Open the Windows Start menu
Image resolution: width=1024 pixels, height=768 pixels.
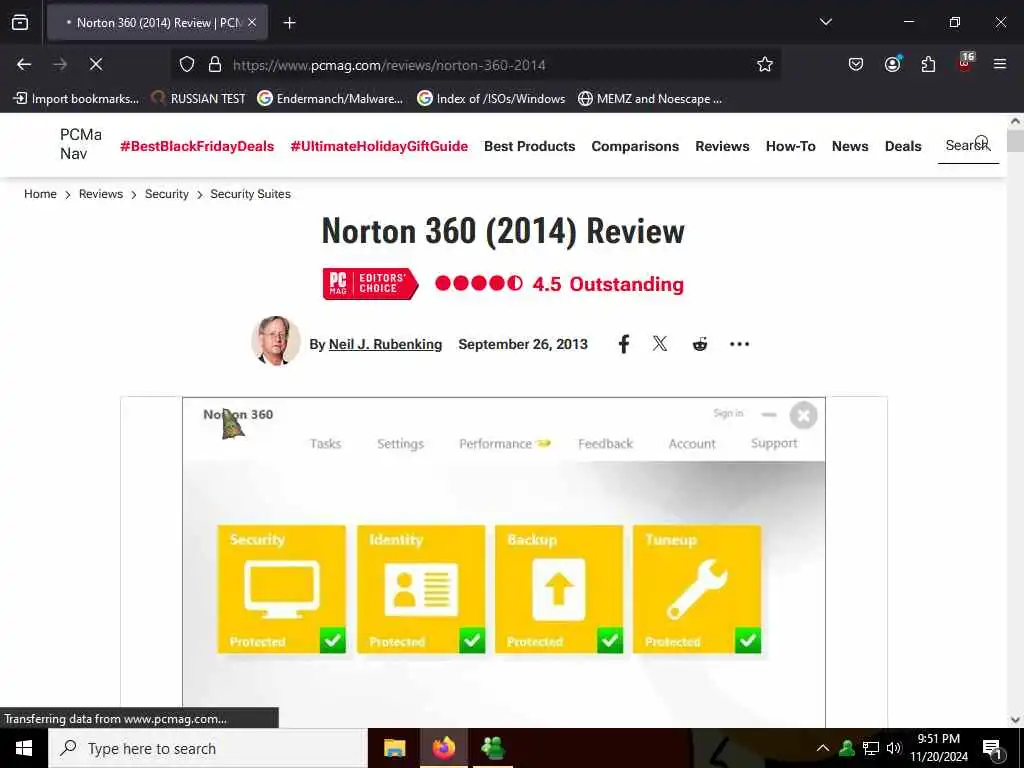pyautogui.click(x=24, y=748)
